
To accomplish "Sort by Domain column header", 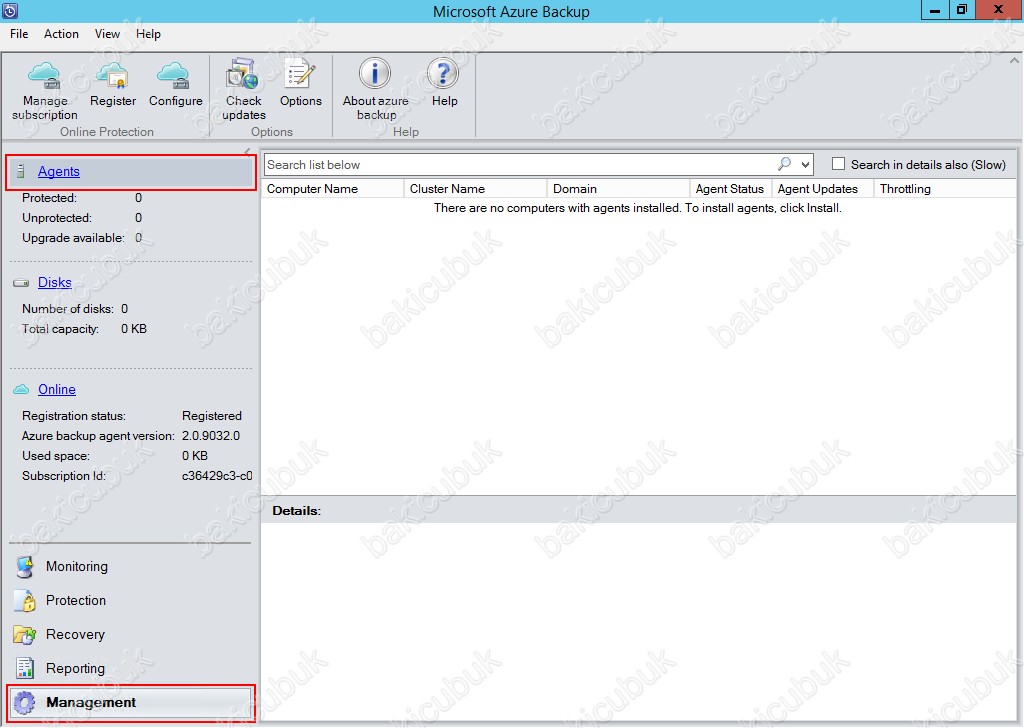I will point(618,189).
